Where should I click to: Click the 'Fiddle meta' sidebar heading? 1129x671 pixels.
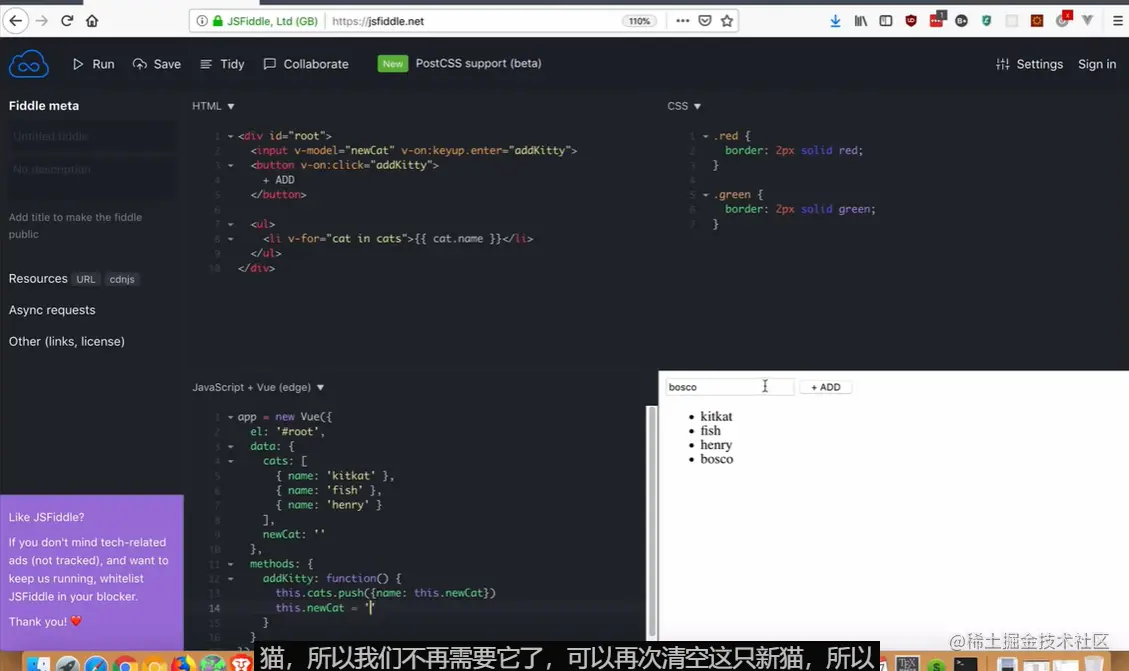click(x=44, y=106)
